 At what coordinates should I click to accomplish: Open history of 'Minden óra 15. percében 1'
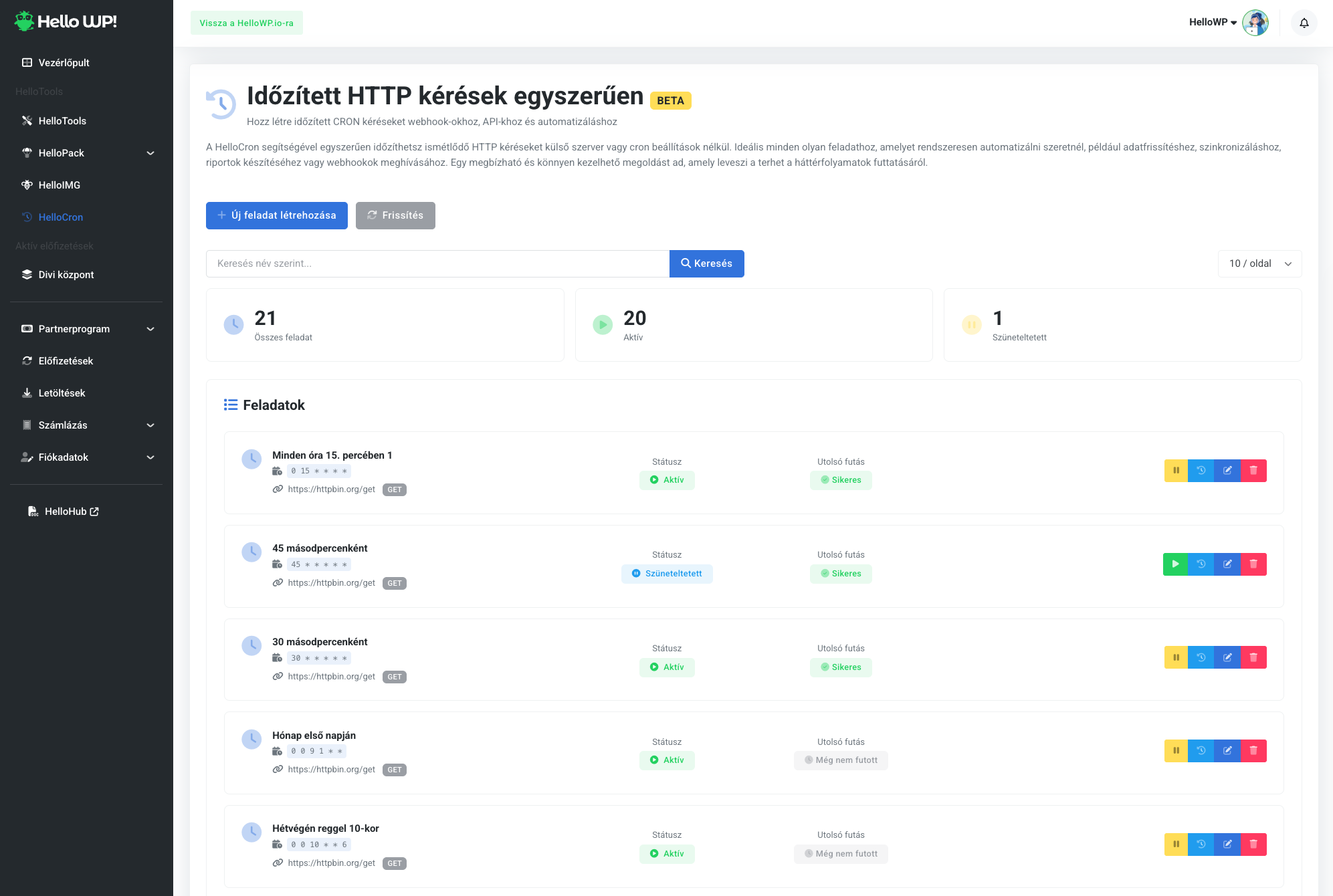pos(1201,471)
